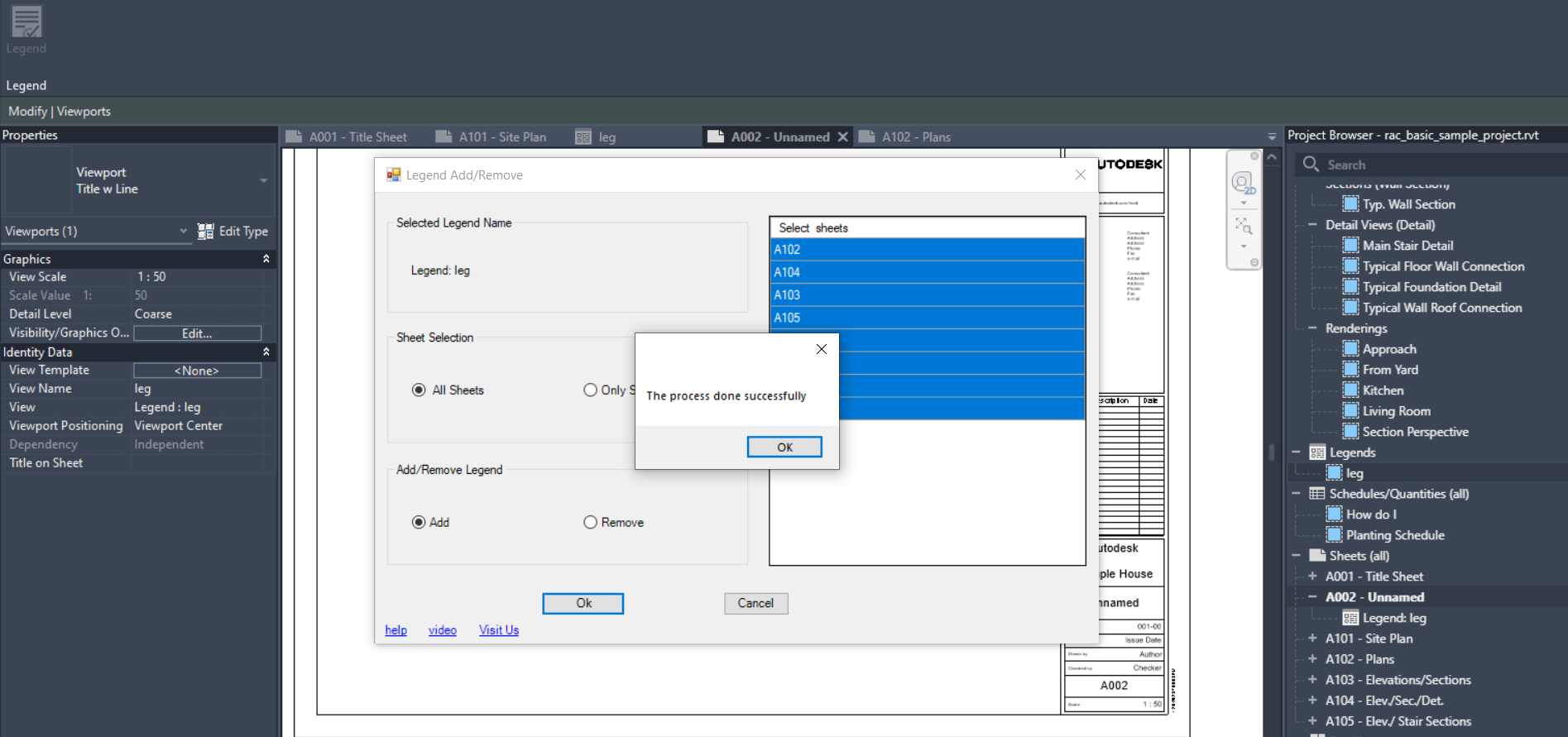This screenshot has width=1568, height=737.
Task: Choose the Remove radio option
Action: 590,523
